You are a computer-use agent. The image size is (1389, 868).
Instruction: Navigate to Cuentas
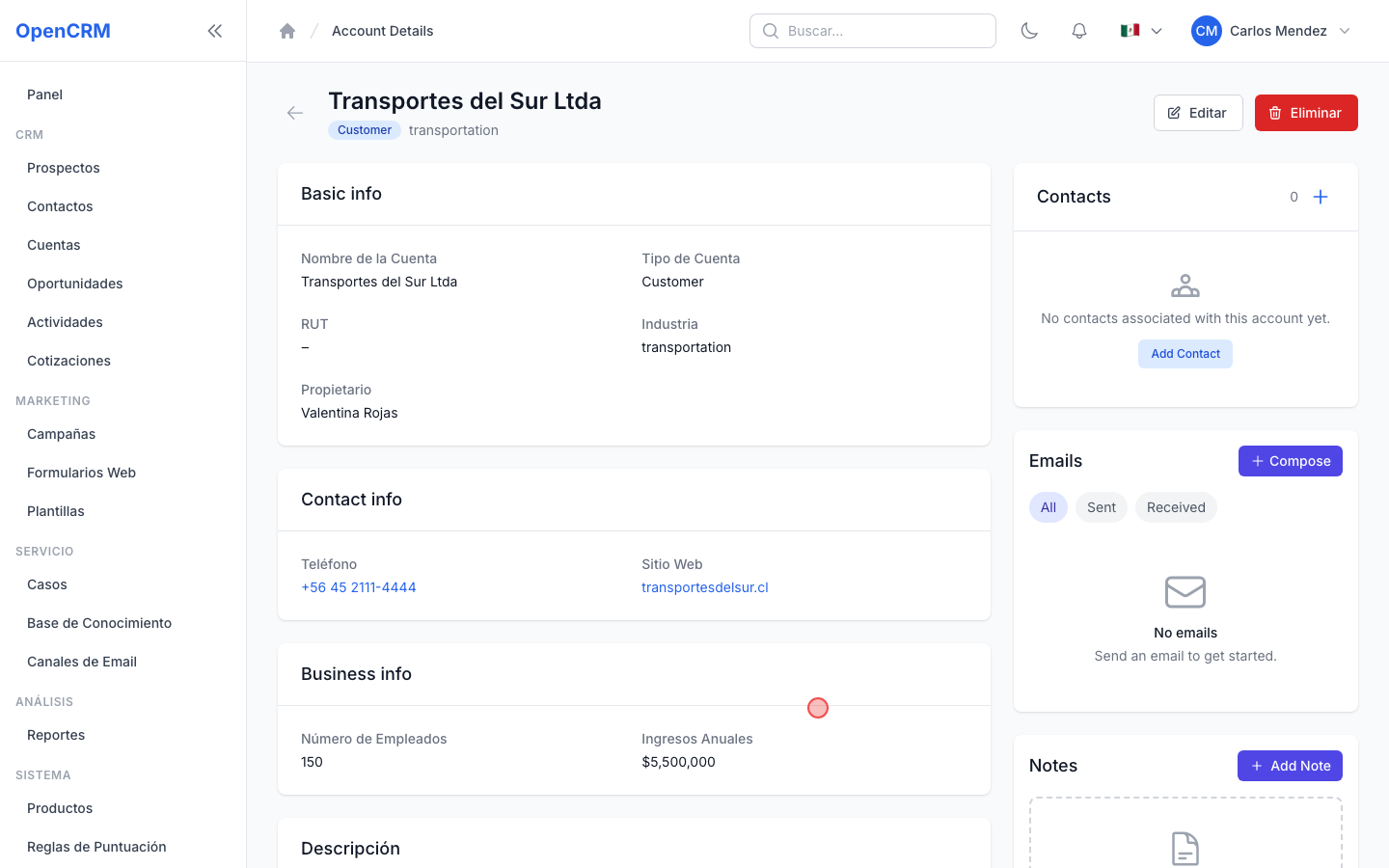click(123, 245)
